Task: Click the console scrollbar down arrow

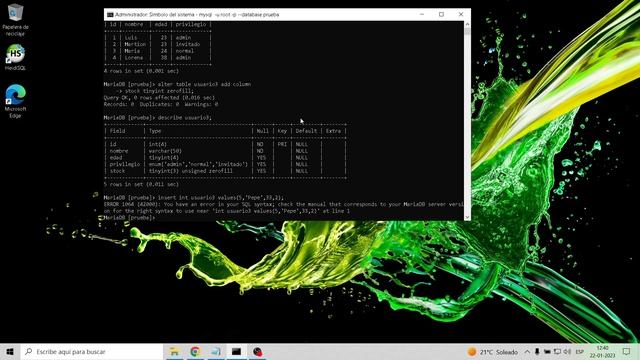Action: click(x=467, y=217)
